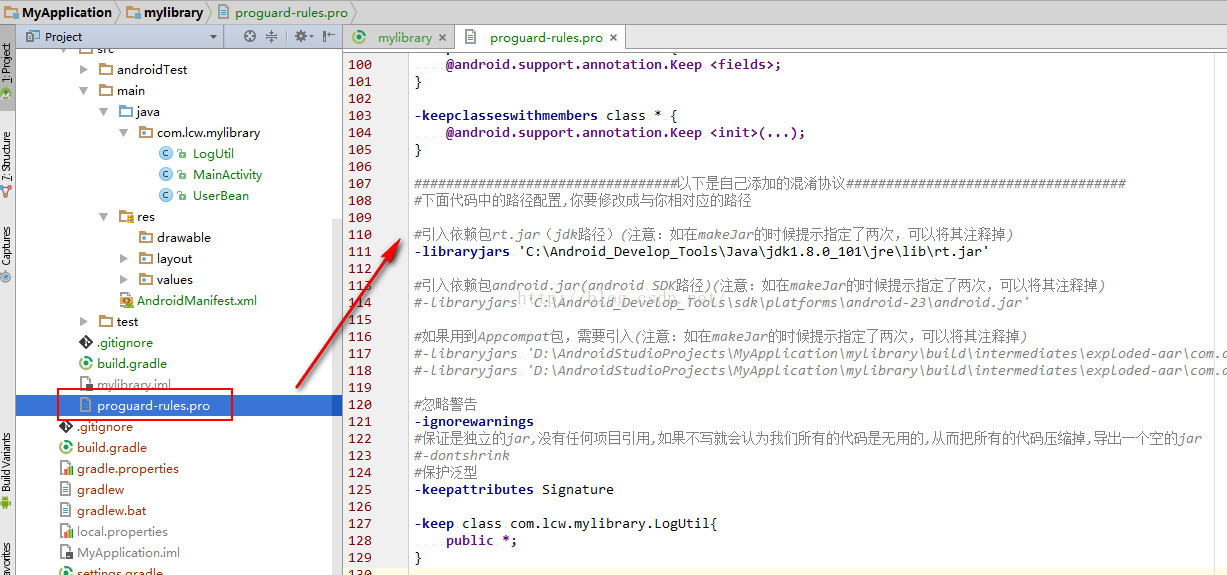Open the Project view type dropdown
Viewport: 1227px width, 575px height.
click(x=123, y=36)
